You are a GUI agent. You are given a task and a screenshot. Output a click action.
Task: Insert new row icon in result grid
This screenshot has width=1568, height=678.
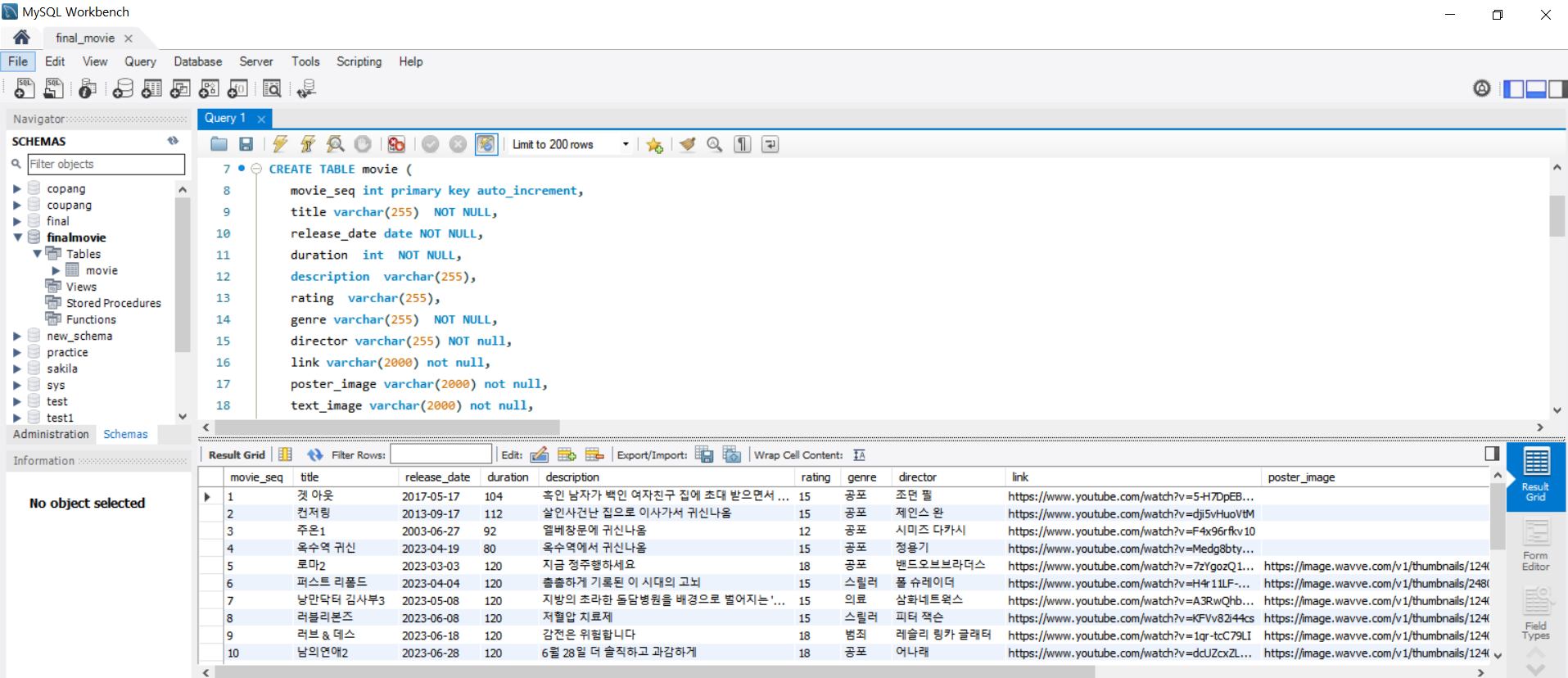point(567,454)
